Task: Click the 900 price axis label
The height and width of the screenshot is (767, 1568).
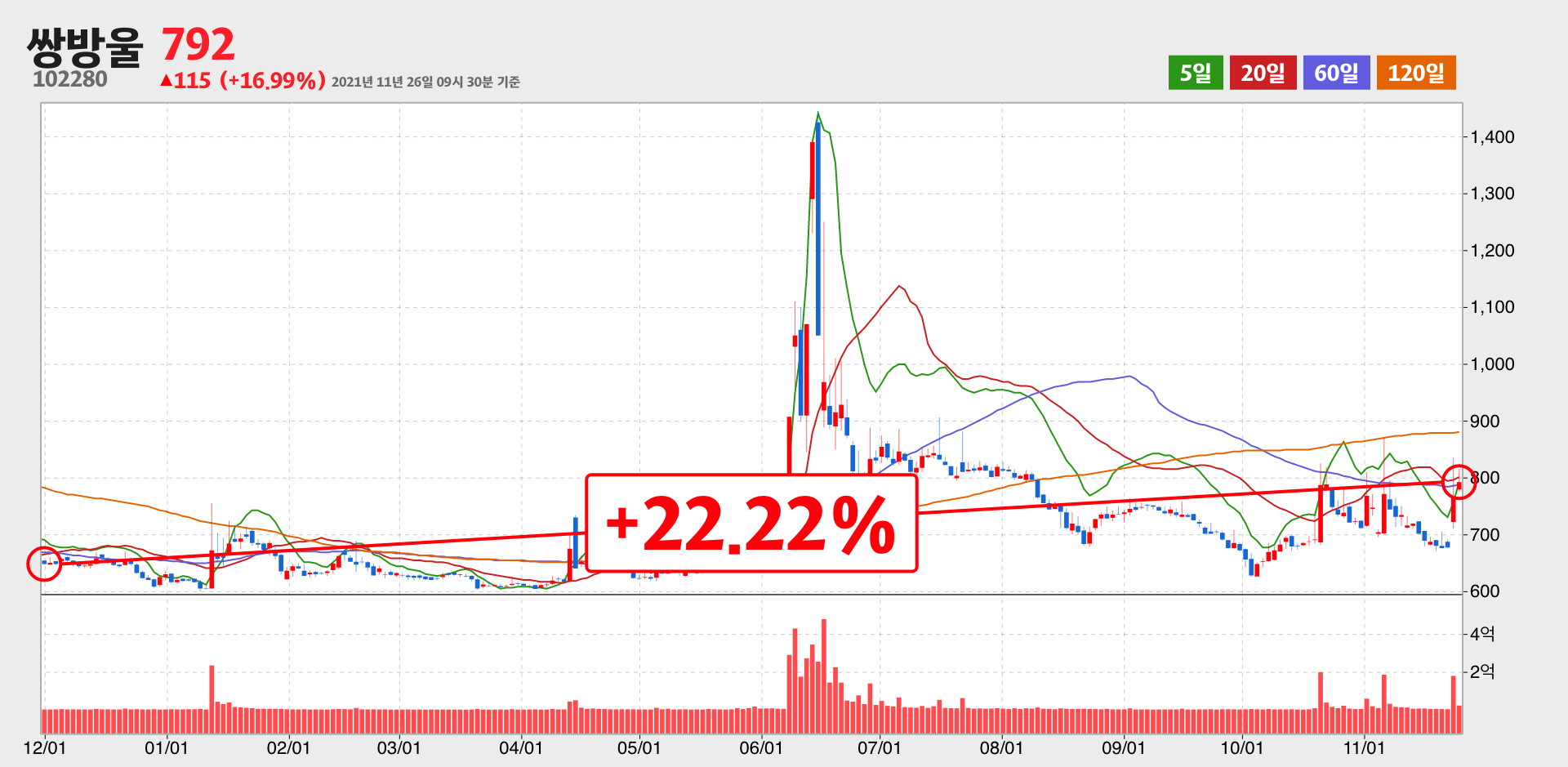Action: (x=1485, y=421)
